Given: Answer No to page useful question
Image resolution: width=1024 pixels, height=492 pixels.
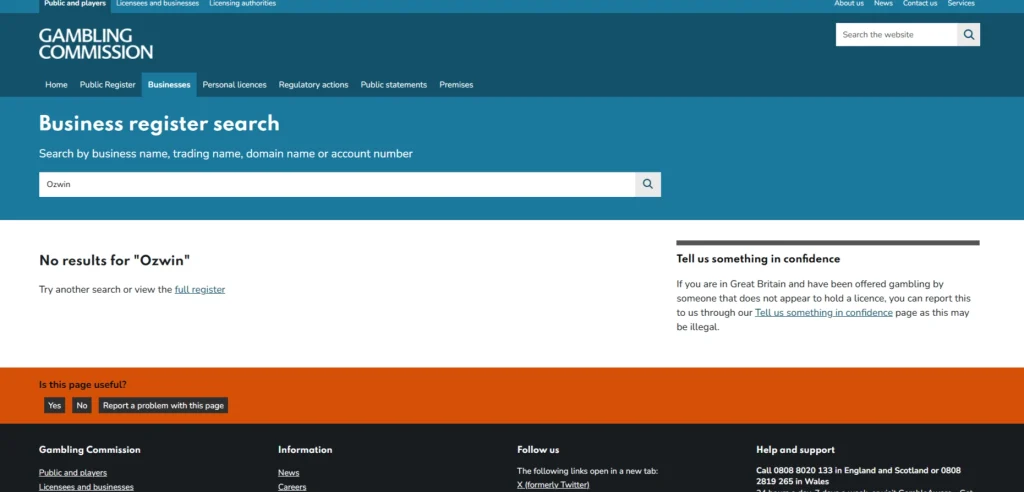Looking at the screenshot, I should coord(82,406).
